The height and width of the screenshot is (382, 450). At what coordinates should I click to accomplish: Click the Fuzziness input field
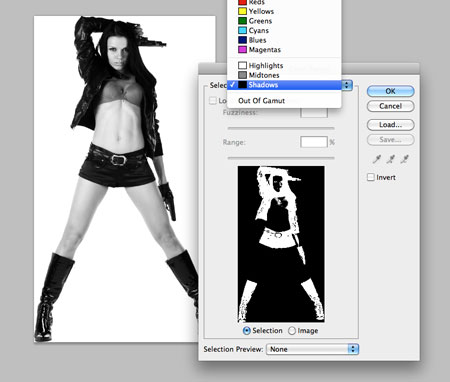tap(314, 112)
